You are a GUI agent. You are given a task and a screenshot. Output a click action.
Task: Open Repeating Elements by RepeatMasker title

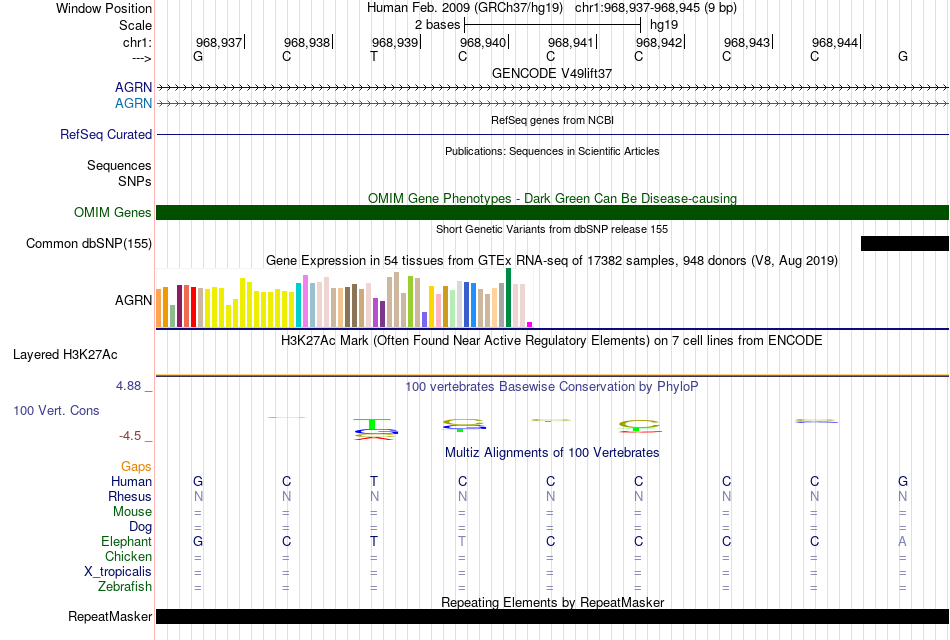pos(552,602)
